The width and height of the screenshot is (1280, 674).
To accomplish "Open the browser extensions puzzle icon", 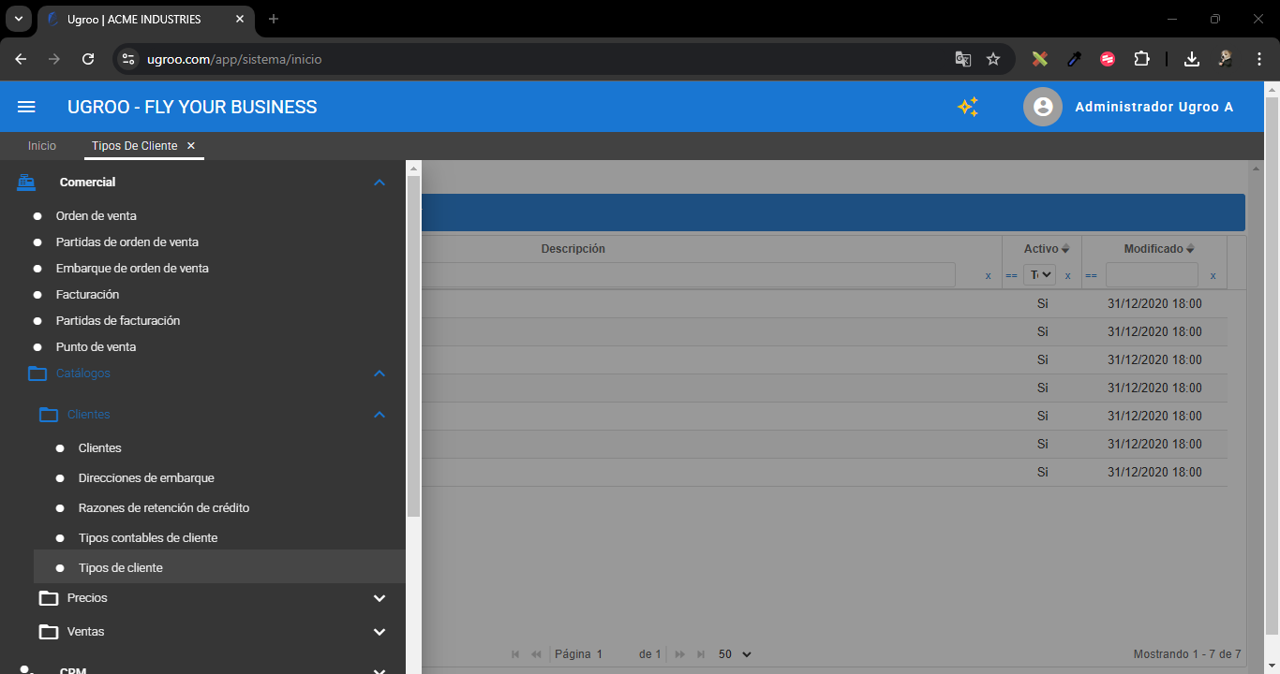I will click(x=1141, y=59).
